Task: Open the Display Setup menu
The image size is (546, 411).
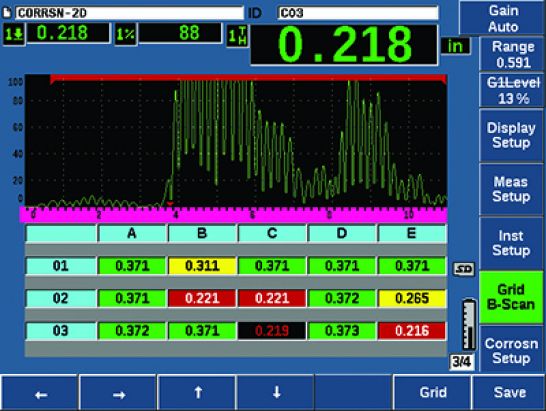Action: (510, 135)
